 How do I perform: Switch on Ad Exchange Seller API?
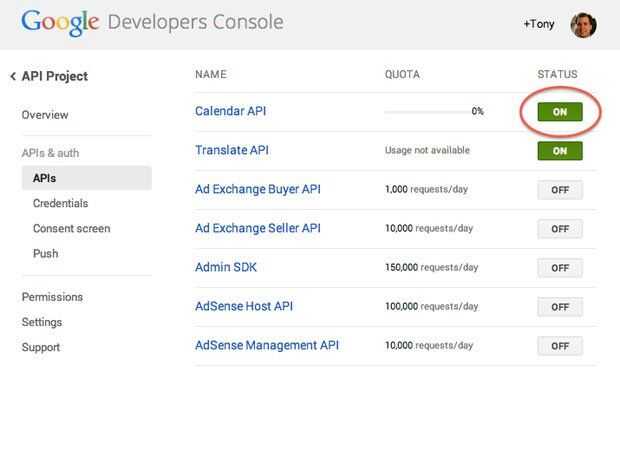[x=560, y=229]
